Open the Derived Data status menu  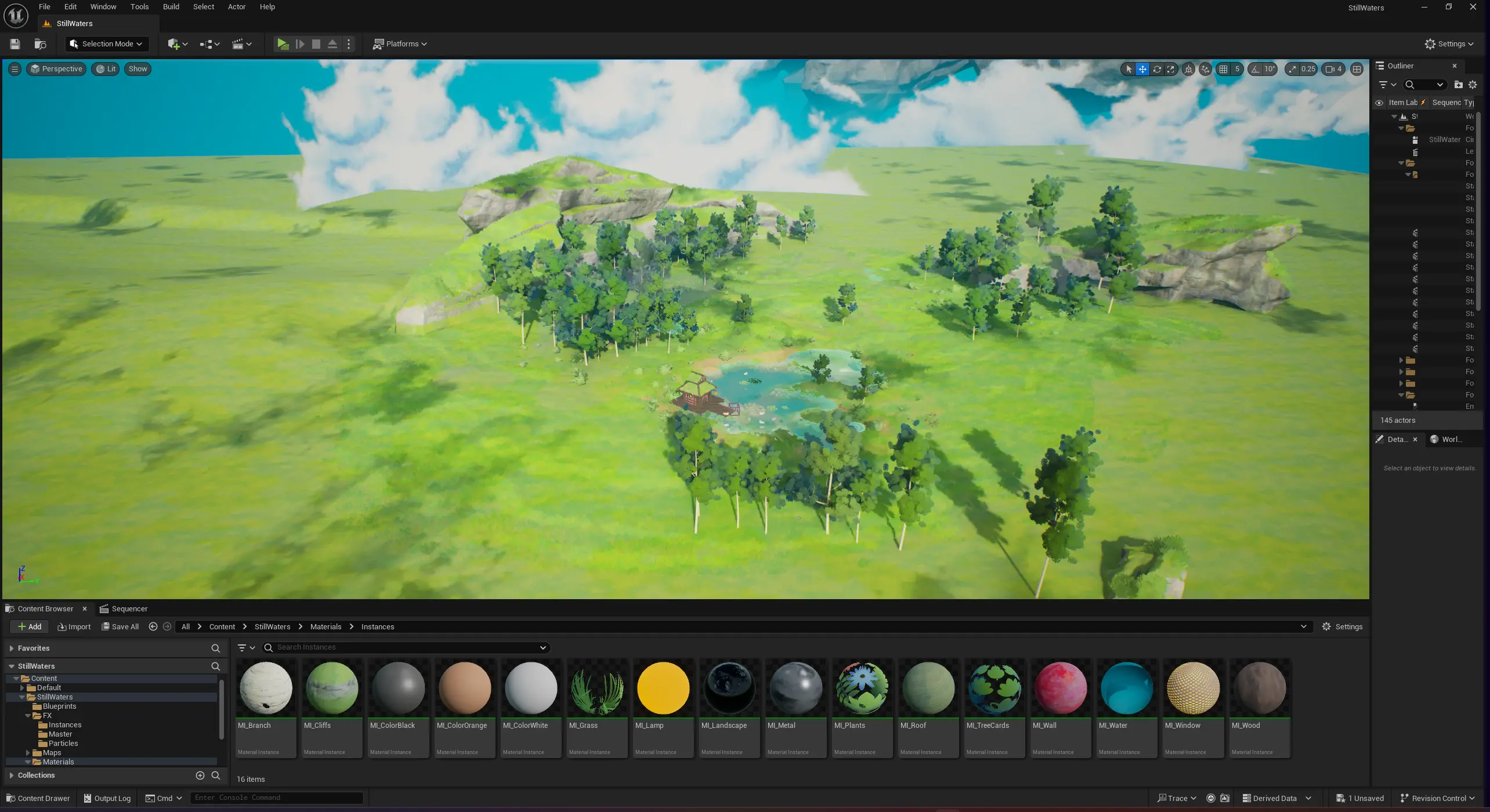click(x=1276, y=798)
